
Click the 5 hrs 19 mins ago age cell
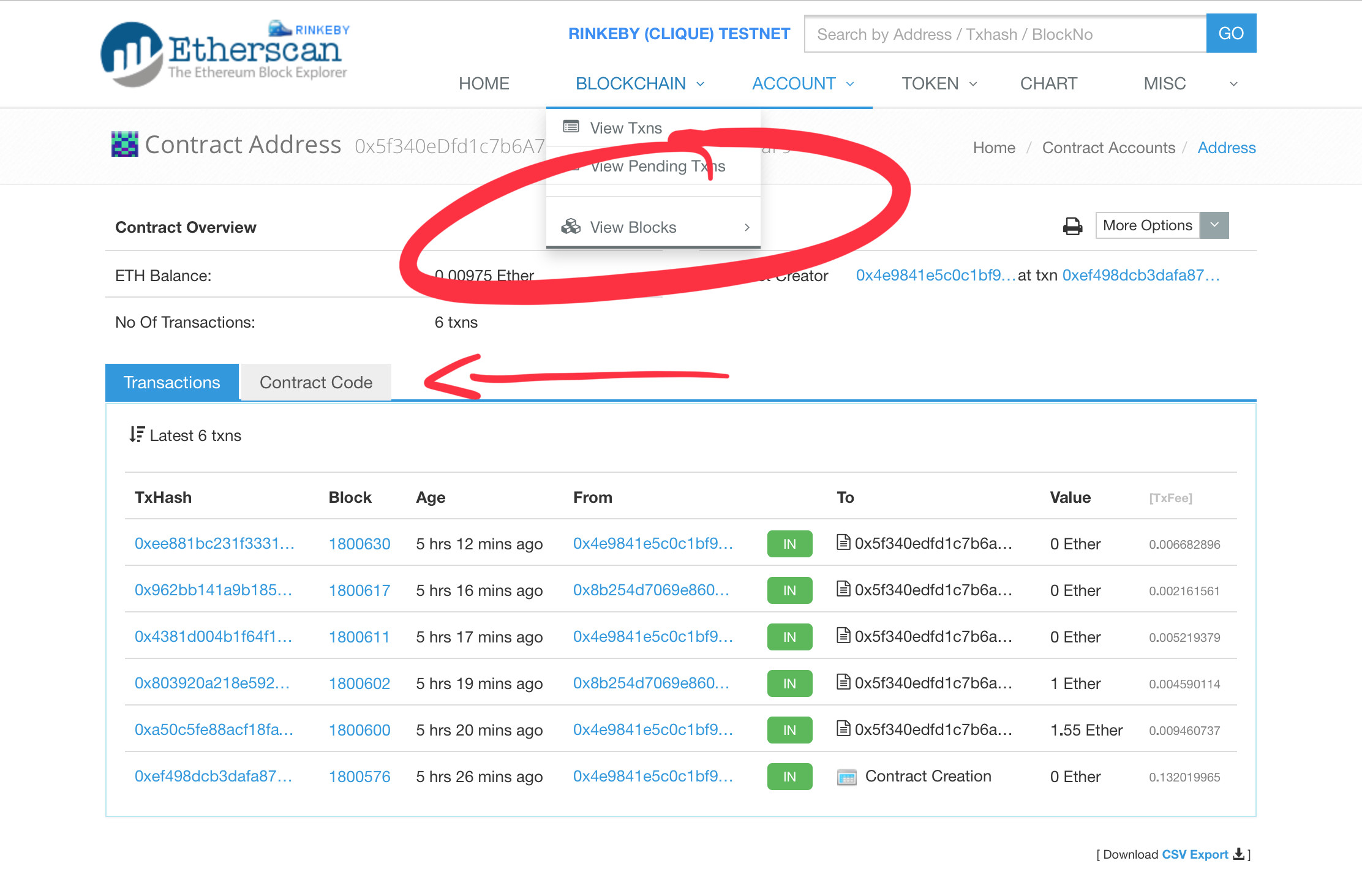point(479,683)
